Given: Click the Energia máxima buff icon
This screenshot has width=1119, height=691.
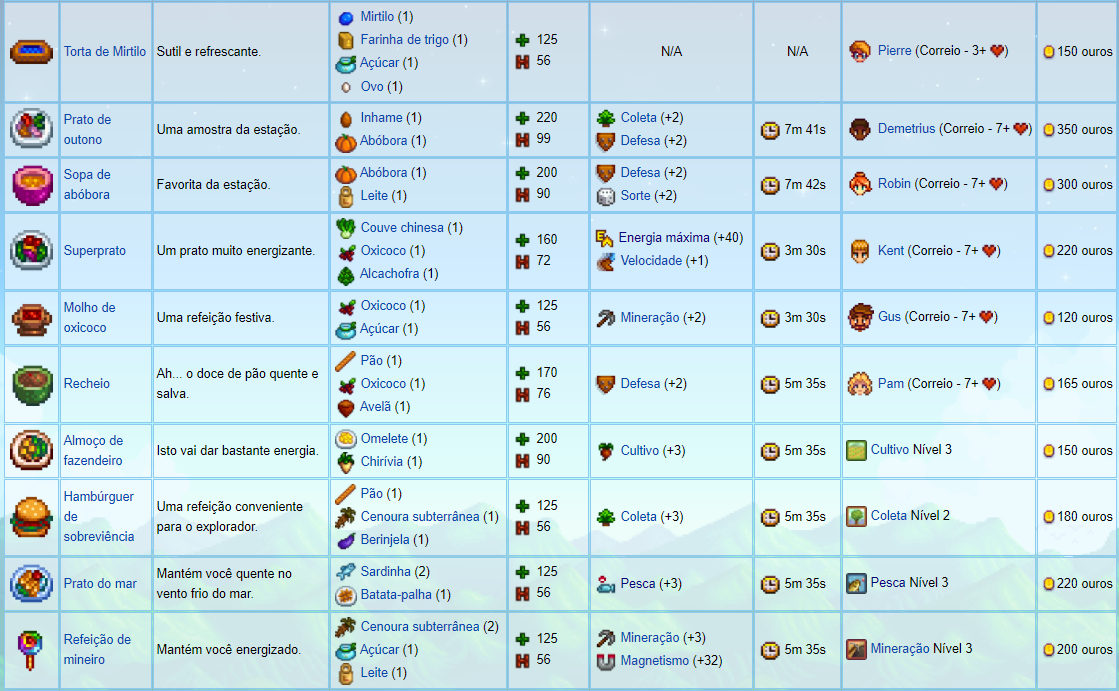Looking at the screenshot, I should coord(604,238).
